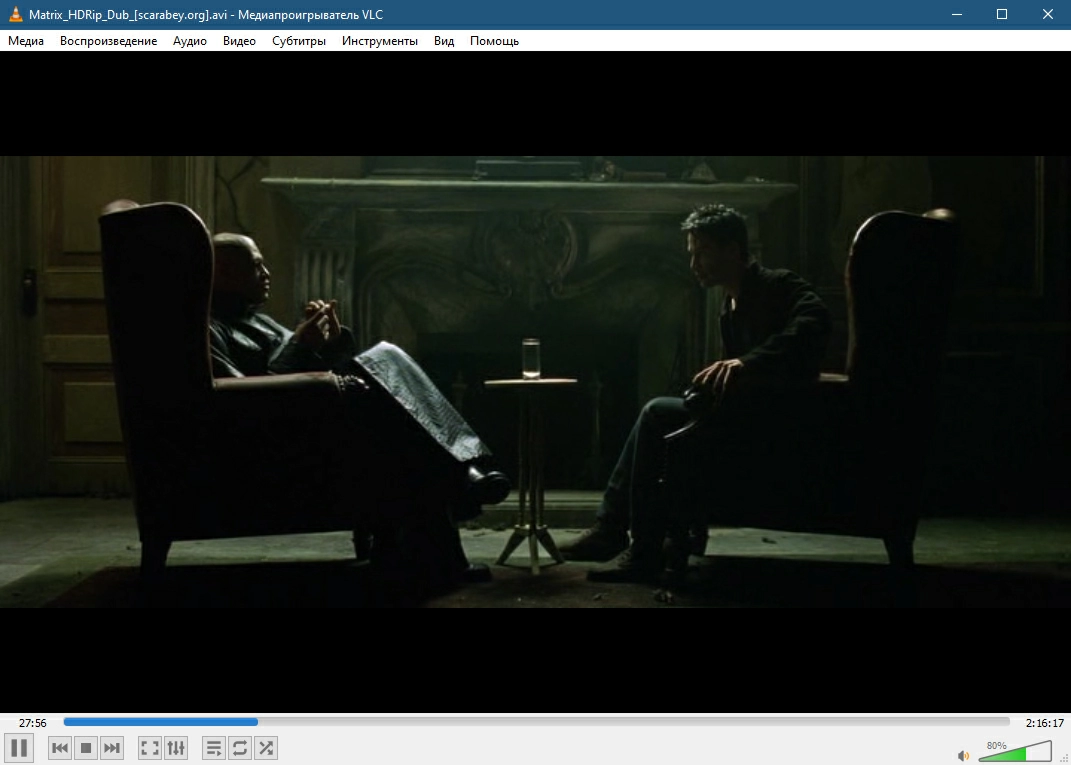
Task: Open the Вид menu
Action: (x=444, y=41)
